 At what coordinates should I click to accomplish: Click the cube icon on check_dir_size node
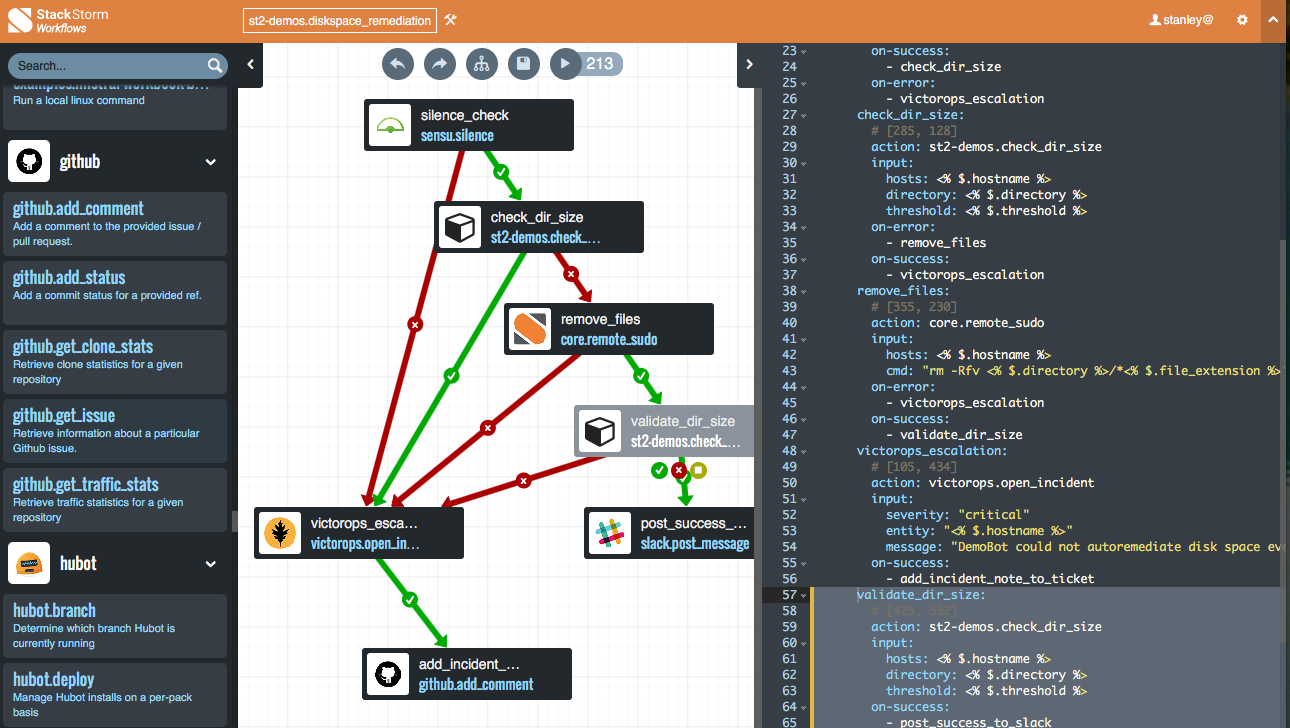pyautogui.click(x=460, y=227)
